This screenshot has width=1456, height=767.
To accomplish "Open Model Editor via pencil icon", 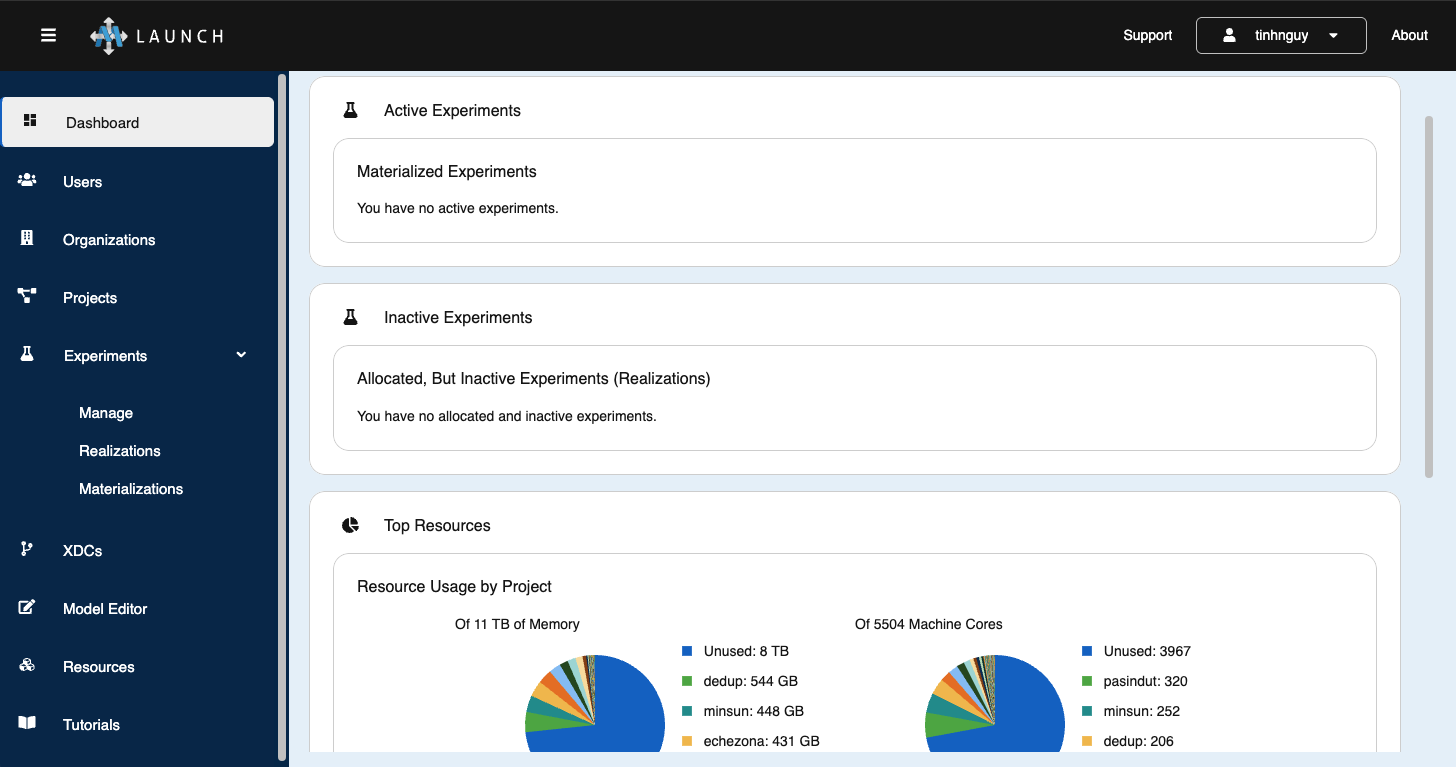I will tap(27, 607).
